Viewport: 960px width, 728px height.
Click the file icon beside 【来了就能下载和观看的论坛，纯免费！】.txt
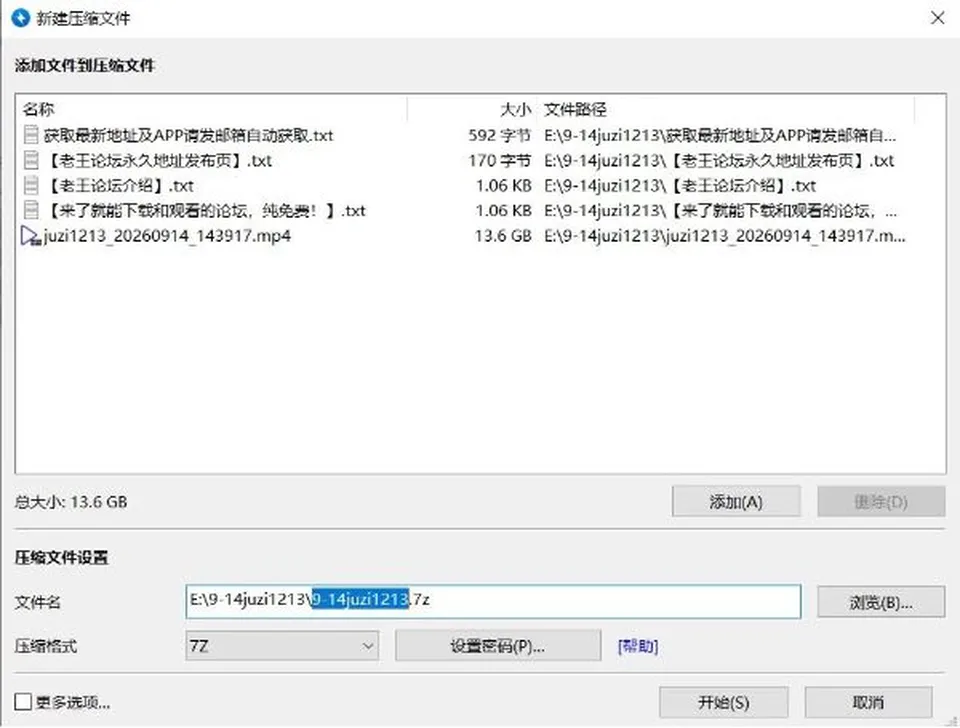[31, 211]
